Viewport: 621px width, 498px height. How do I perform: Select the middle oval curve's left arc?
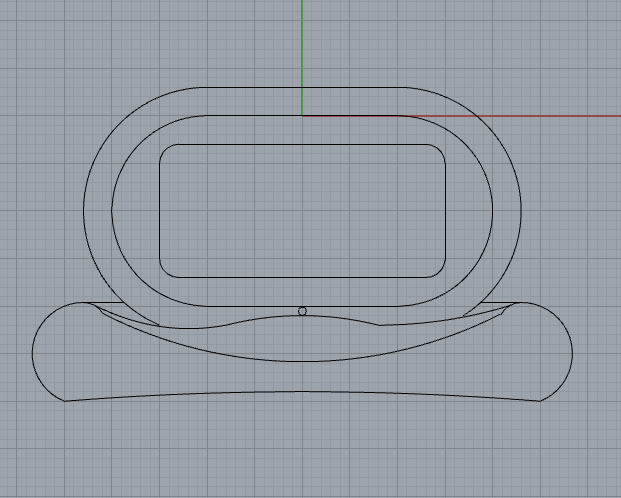point(111,210)
